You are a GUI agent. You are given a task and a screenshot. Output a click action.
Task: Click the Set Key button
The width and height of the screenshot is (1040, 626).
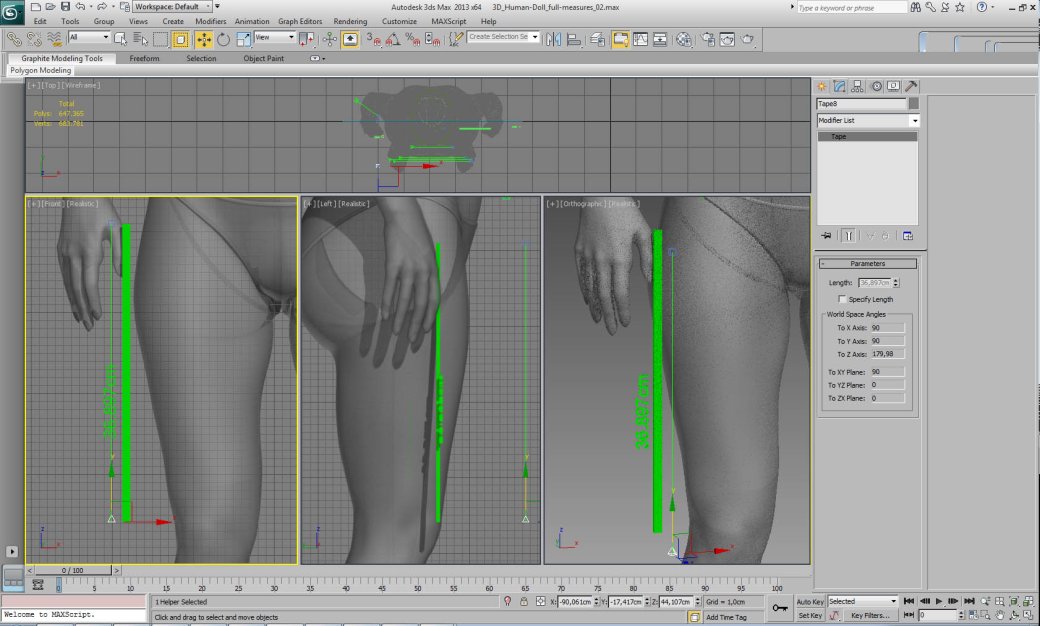click(x=809, y=615)
